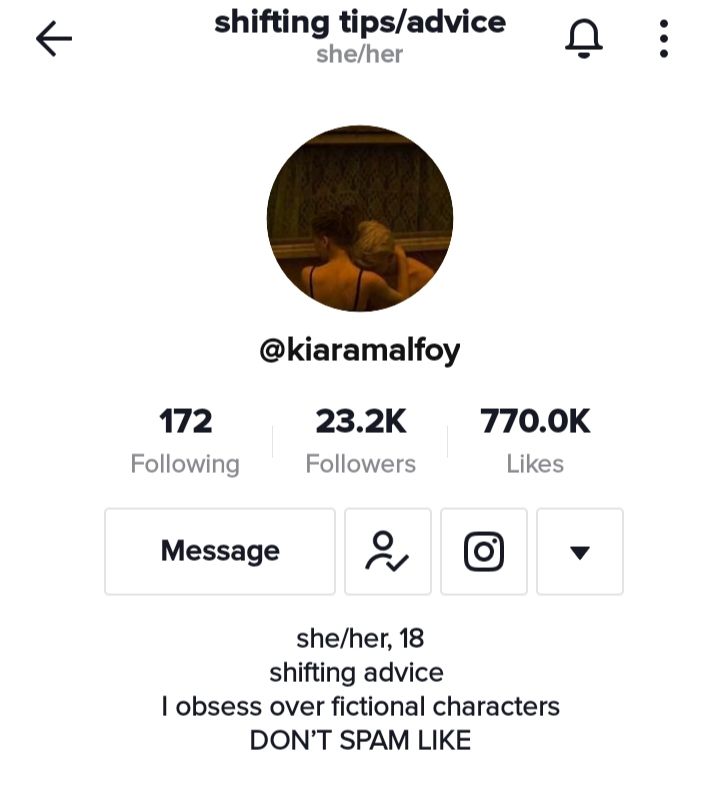Screen dimensions: 720x806
Task: Click the Message button
Action: click(x=220, y=552)
